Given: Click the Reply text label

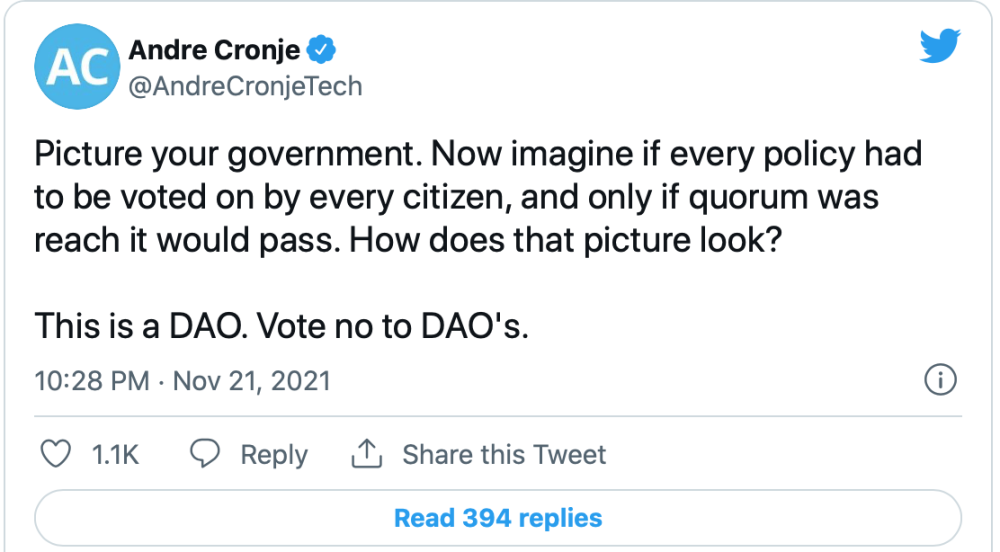Looking at the screenshot, I should pyautogui.click(x=274, y=454).
